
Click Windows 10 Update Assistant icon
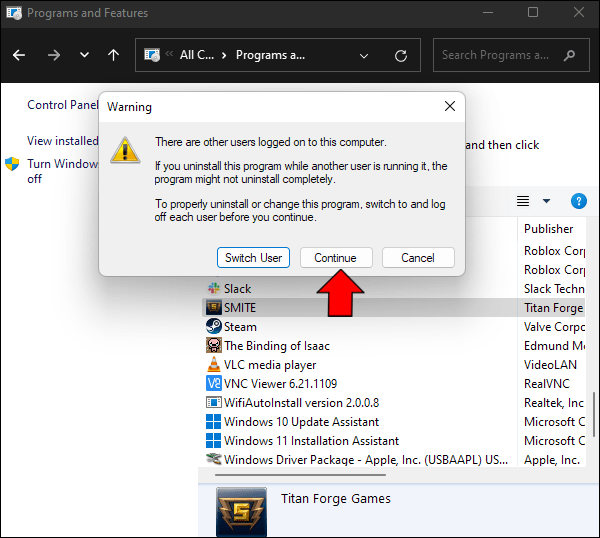[214, 421]
